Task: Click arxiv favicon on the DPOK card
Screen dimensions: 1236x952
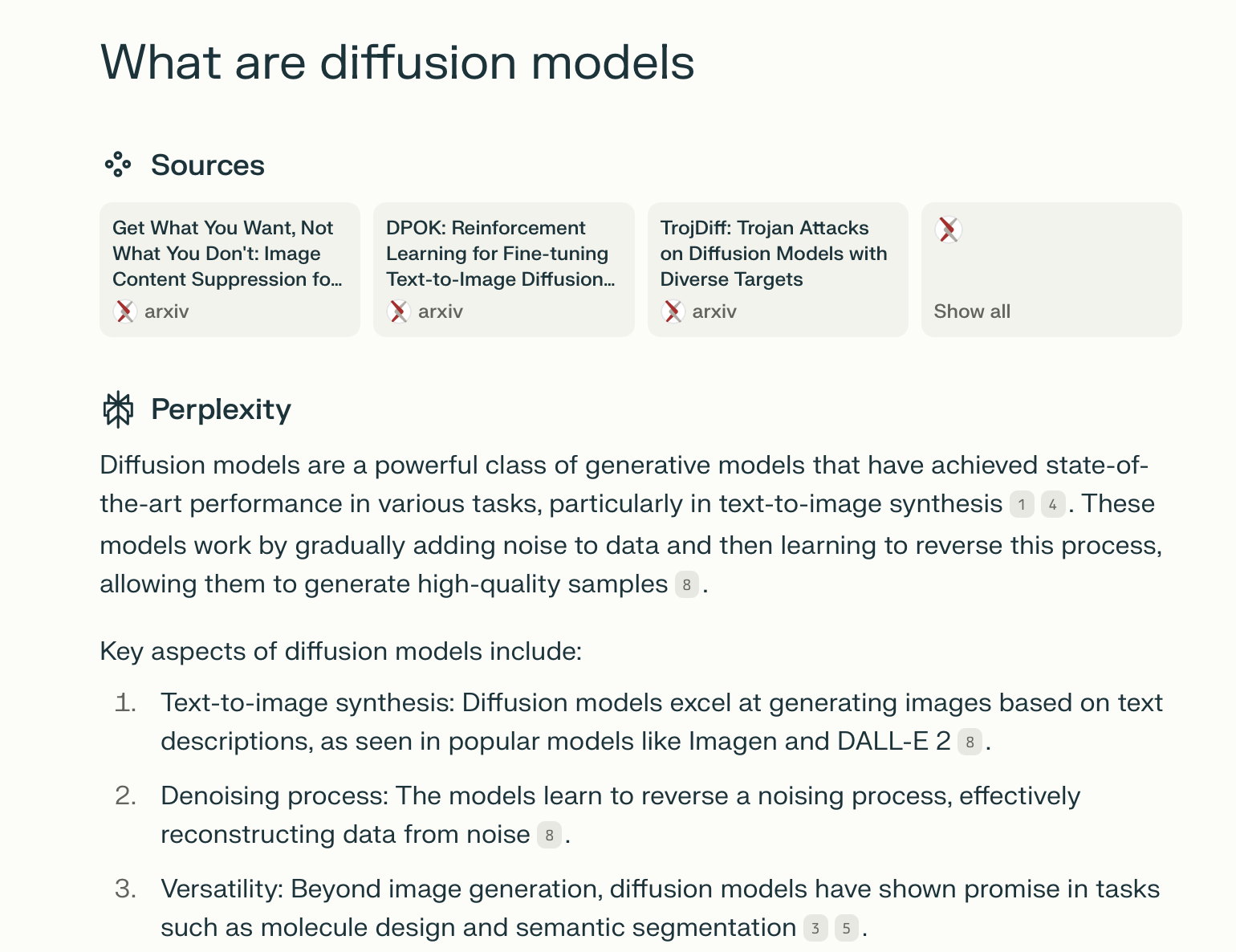Action: [399, 311]
